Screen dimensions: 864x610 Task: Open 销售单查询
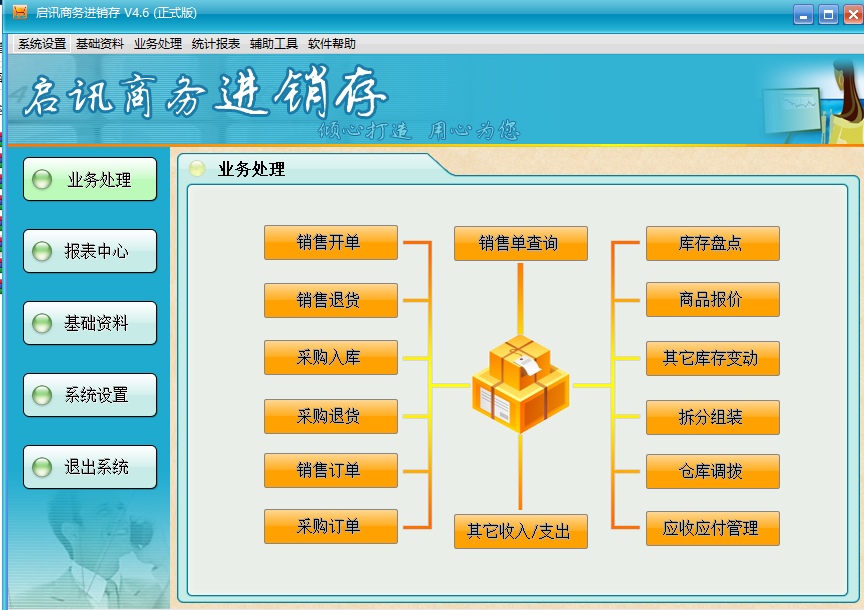(521, 243)
